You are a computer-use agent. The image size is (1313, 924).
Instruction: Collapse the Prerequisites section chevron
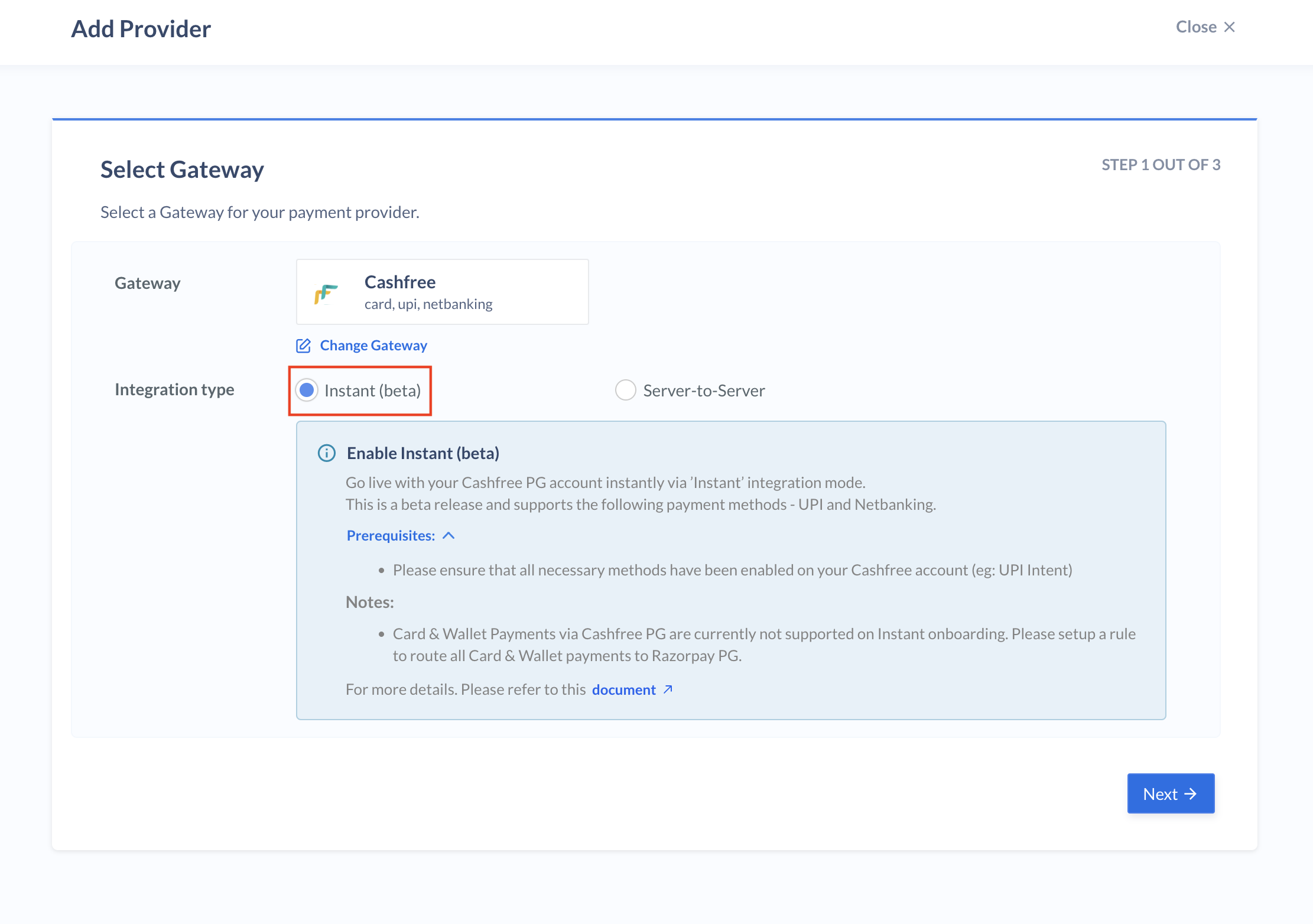448,536
